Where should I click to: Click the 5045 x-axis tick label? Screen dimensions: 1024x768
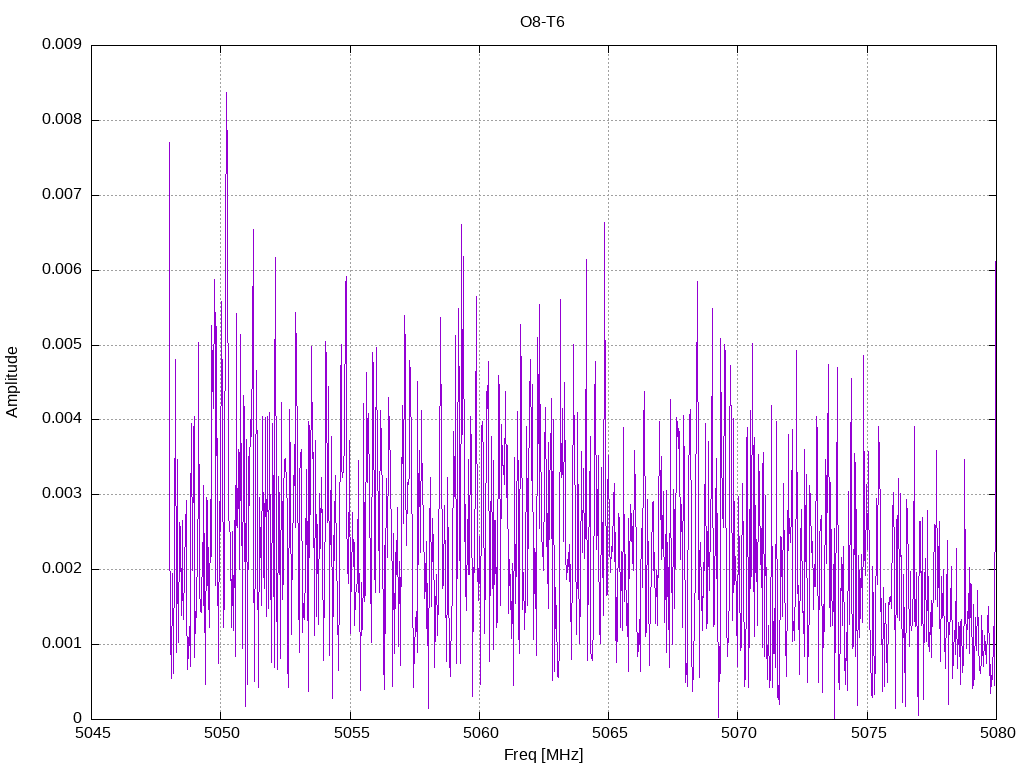click(93, 733)
